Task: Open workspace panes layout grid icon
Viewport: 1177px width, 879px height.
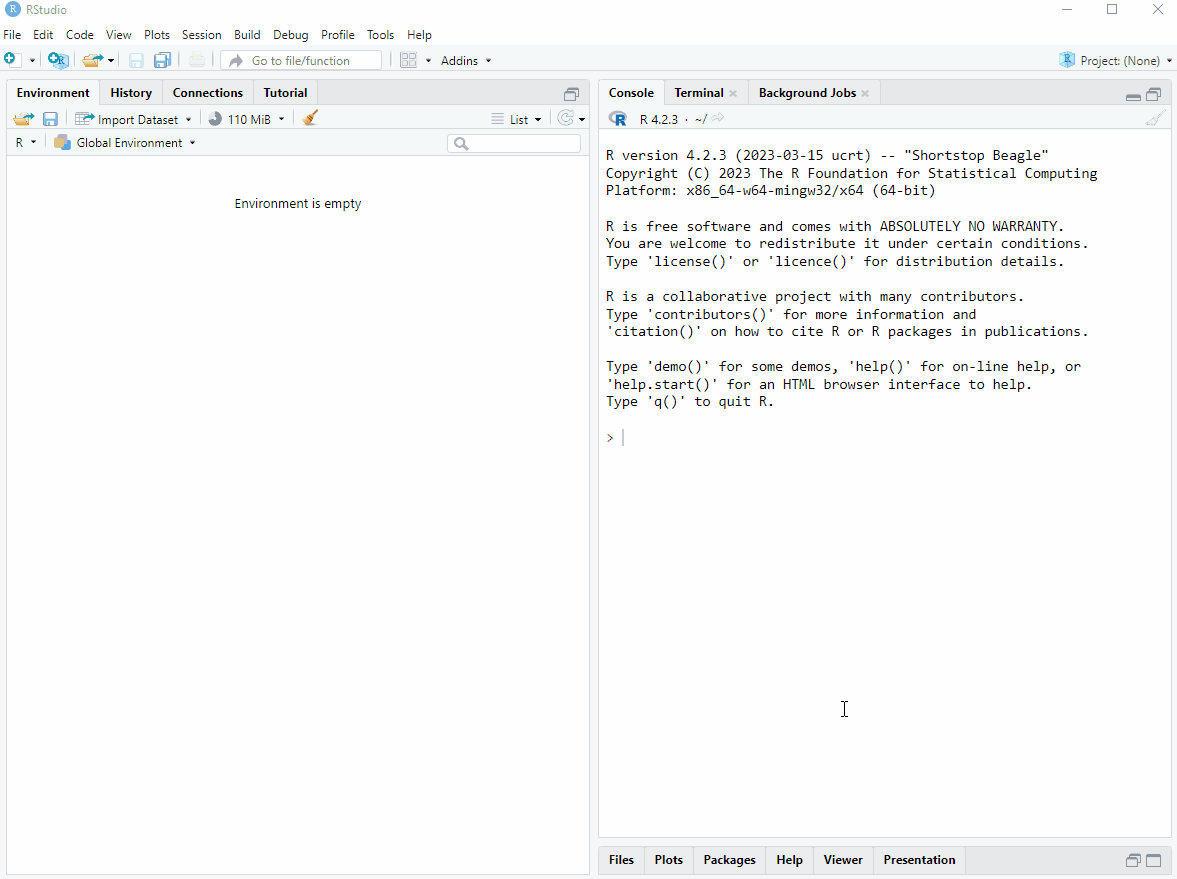Action: point(408,60)
